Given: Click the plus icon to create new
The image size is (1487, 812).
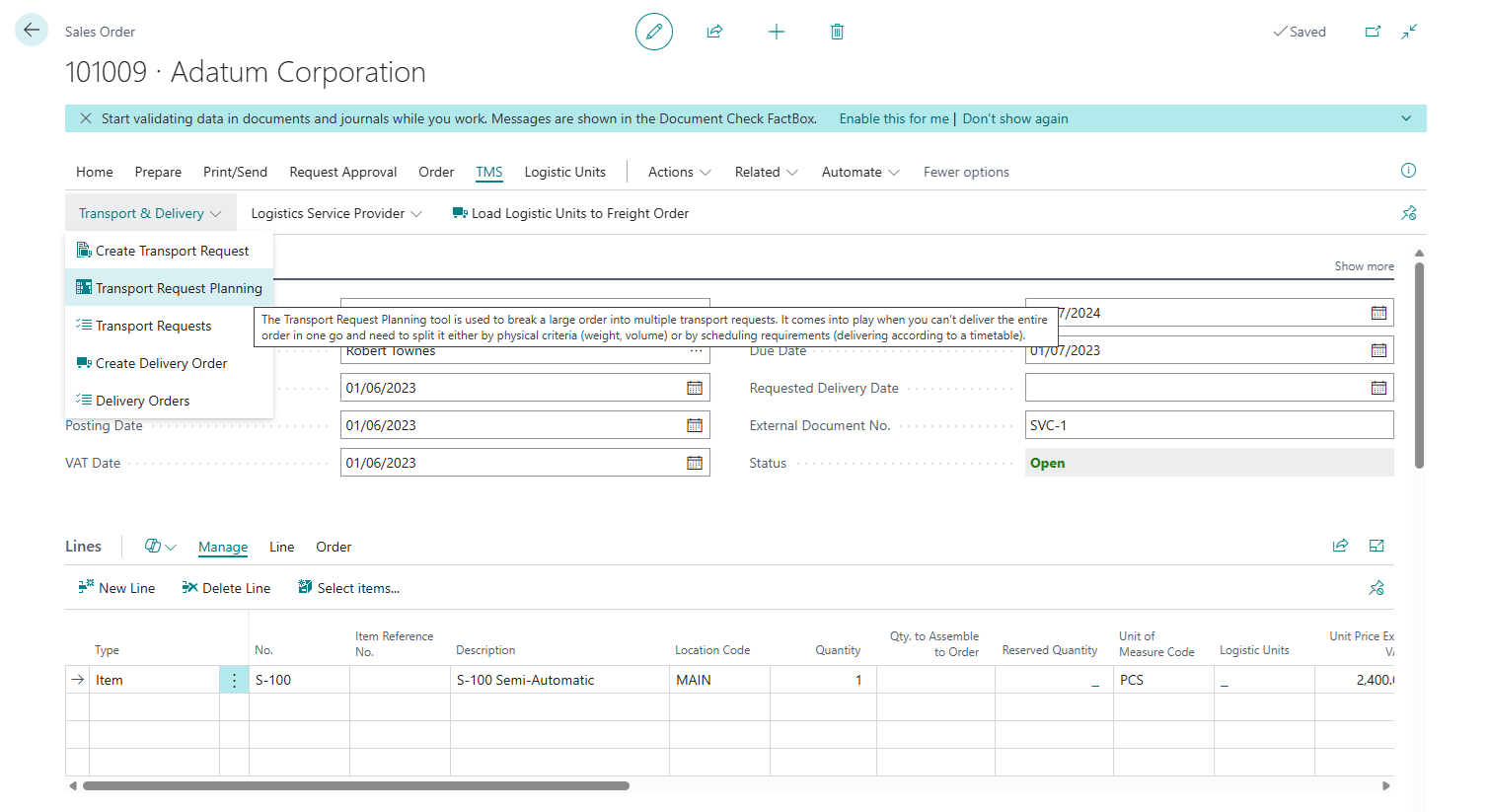Looking at the screenshot, I should tap(777, 32).
